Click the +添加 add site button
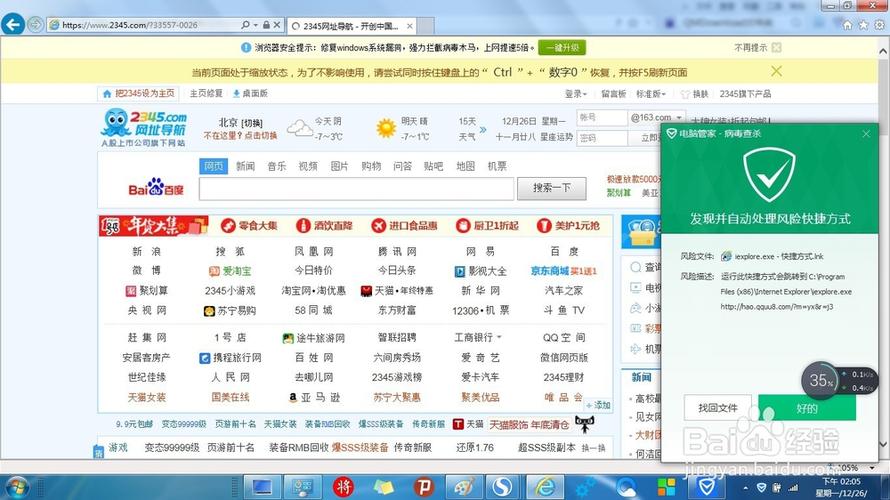 tap(598, 405)
